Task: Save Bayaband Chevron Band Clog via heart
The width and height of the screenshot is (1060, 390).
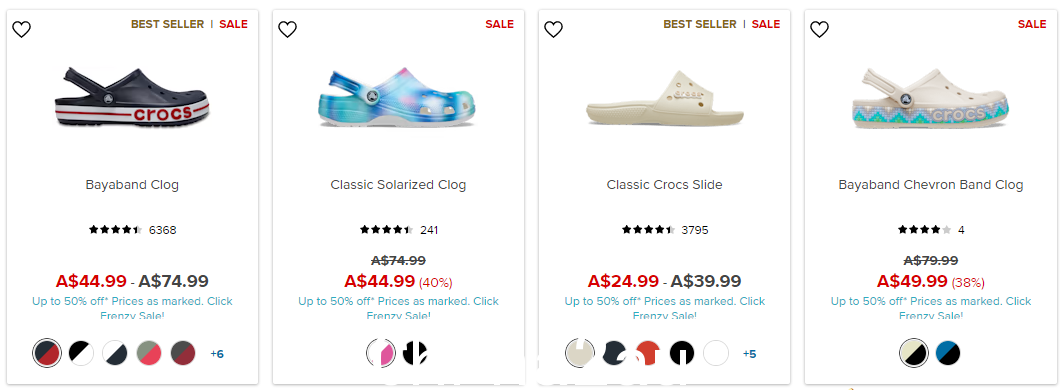Action: [x=819, y=29]
